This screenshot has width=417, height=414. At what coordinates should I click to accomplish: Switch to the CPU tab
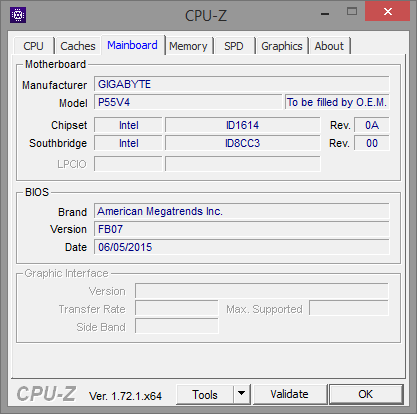(34, 46)
